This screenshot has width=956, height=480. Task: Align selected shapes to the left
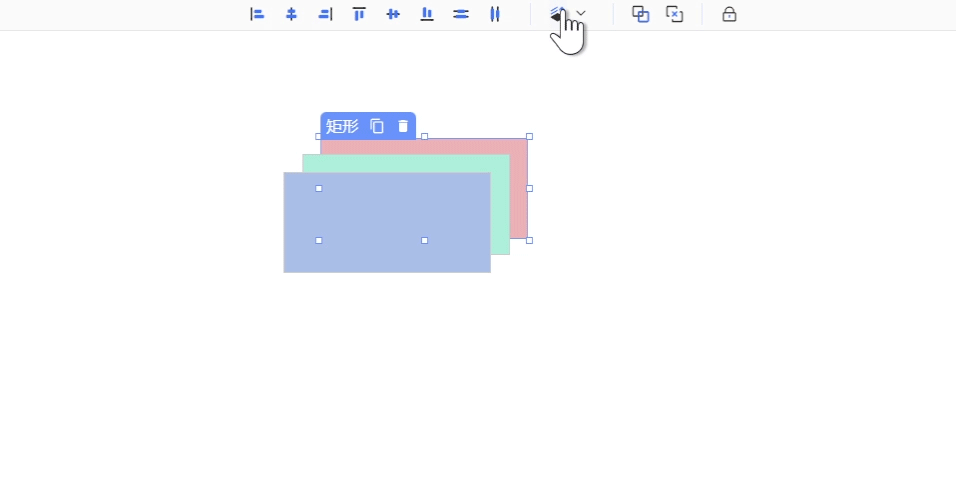tap(257, 14)
